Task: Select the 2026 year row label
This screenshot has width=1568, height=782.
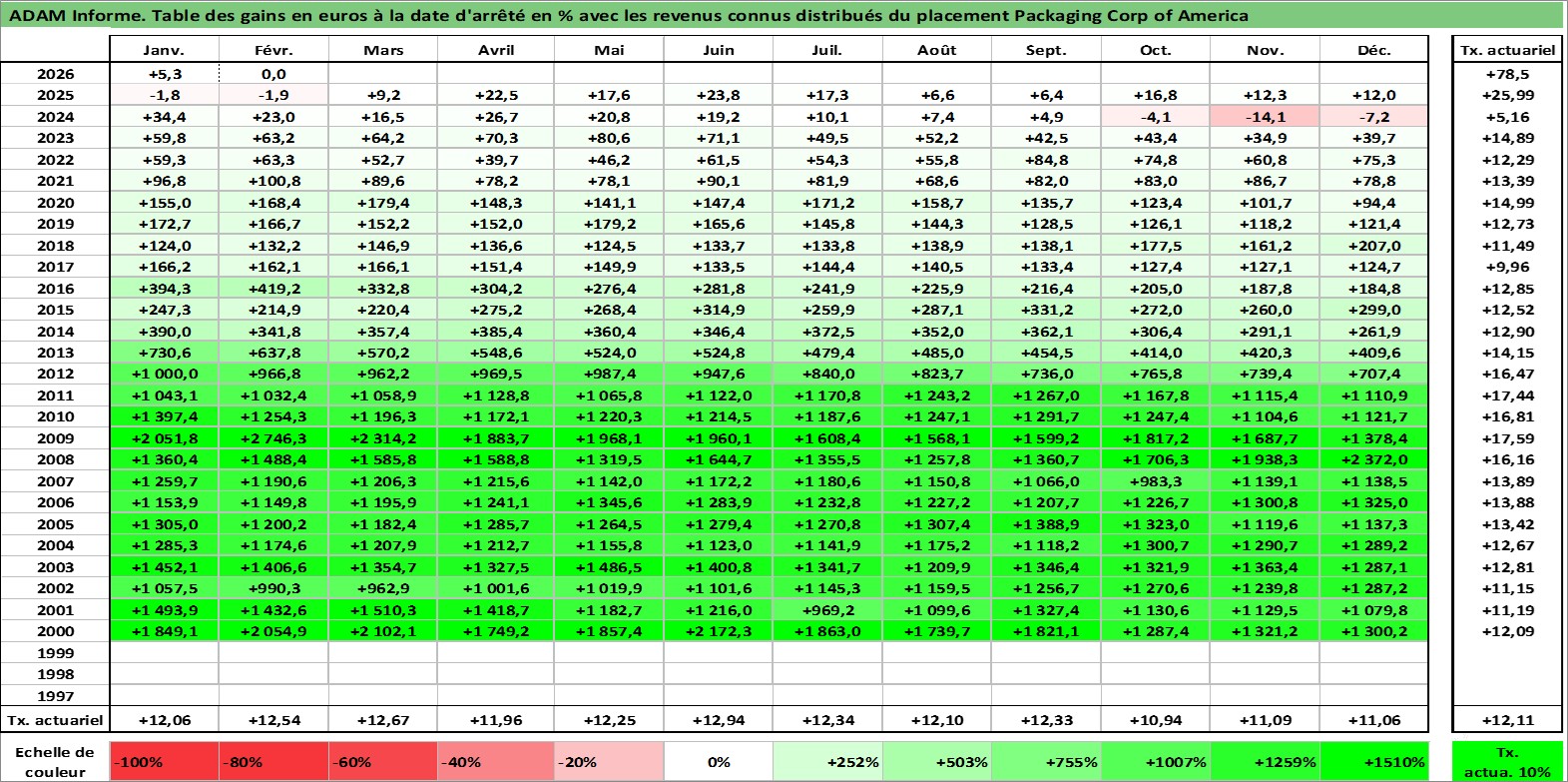Action: click(55, 74)
